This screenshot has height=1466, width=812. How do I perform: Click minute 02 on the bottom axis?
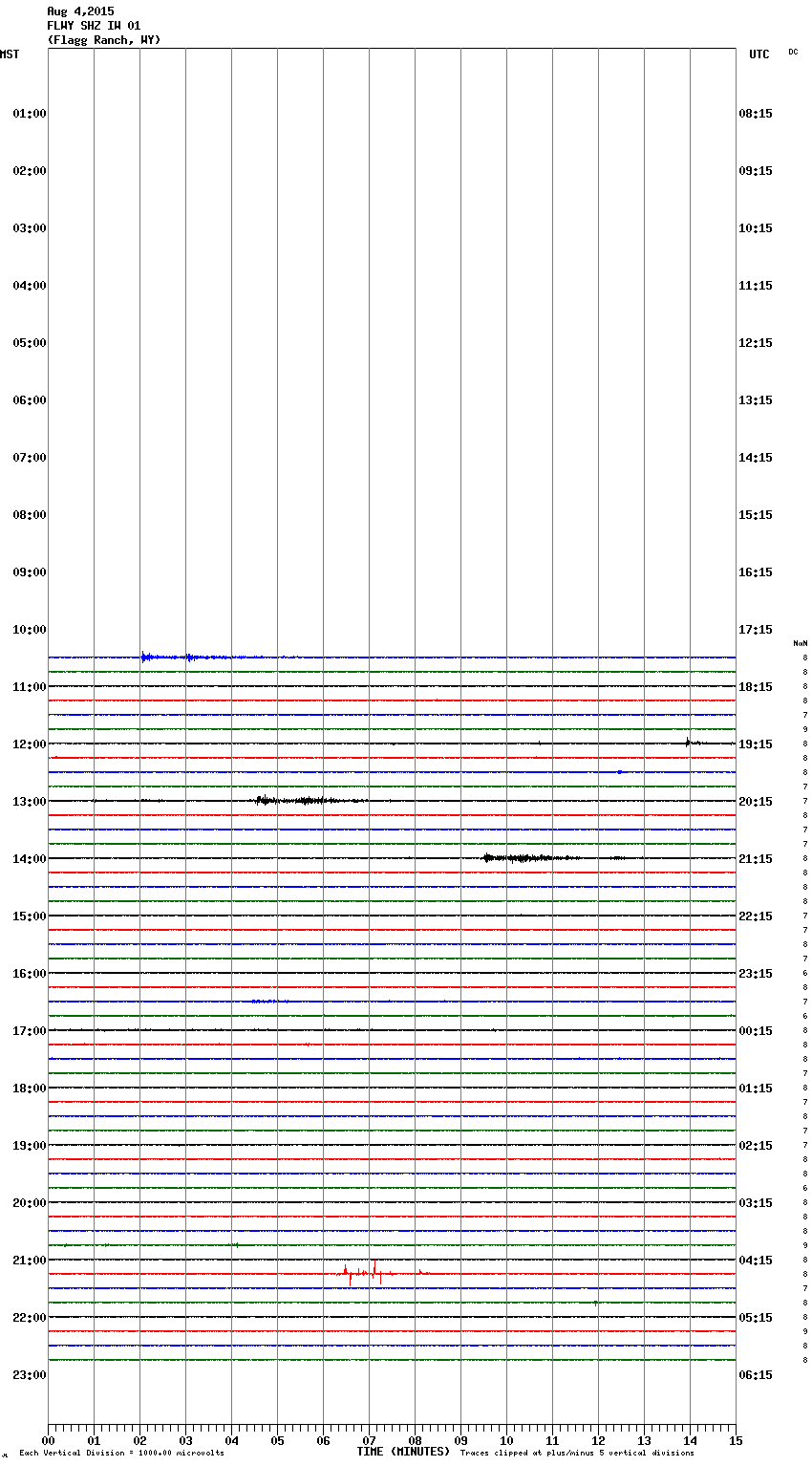[x=139, y=1440]
